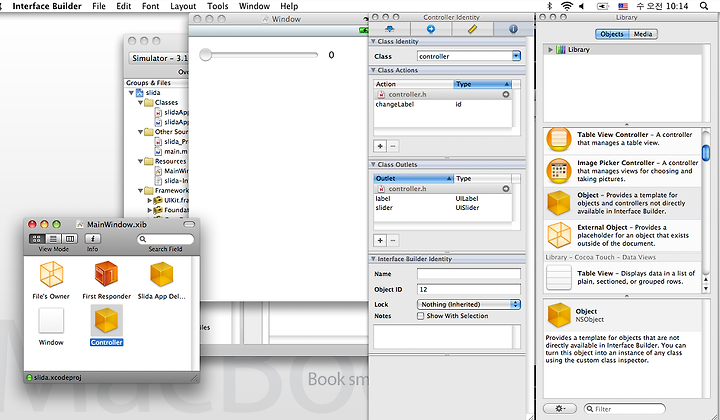Open the Help menu

289,6
